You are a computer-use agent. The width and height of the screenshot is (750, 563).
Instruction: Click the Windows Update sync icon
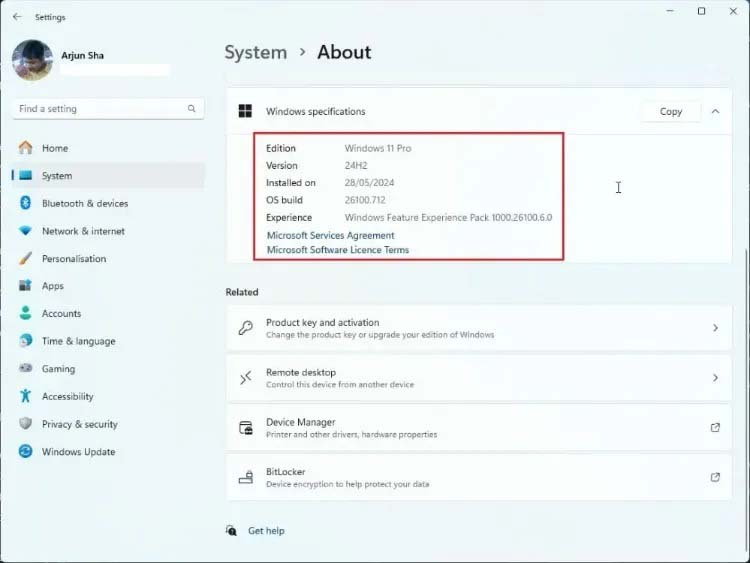(25, 452)
